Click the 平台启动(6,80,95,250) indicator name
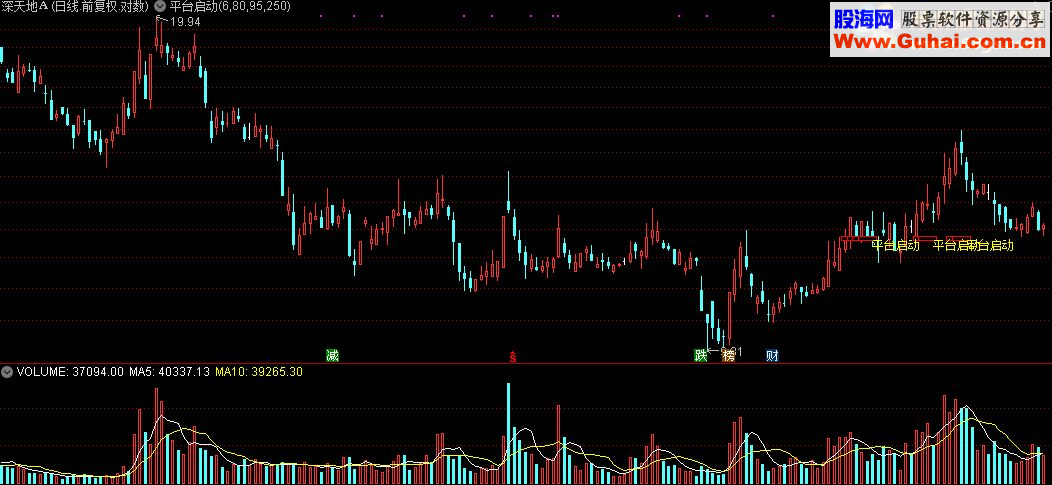Image resolution: width=1052 pixels, height=485 pixels. coord(229,6)
